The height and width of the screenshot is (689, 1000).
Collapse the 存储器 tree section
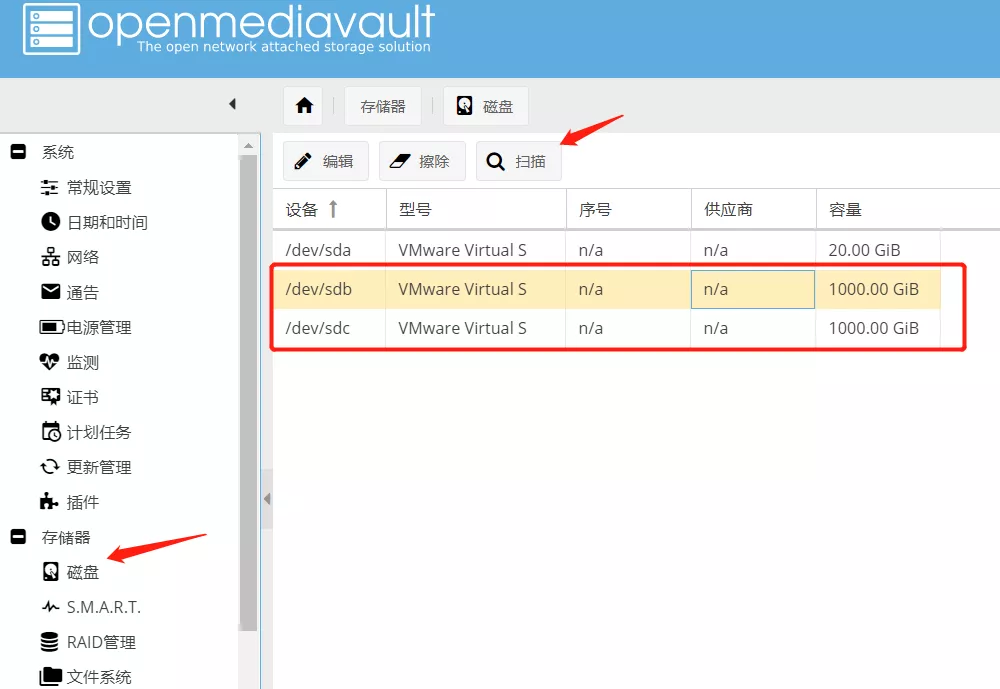[x=18, y=538]
